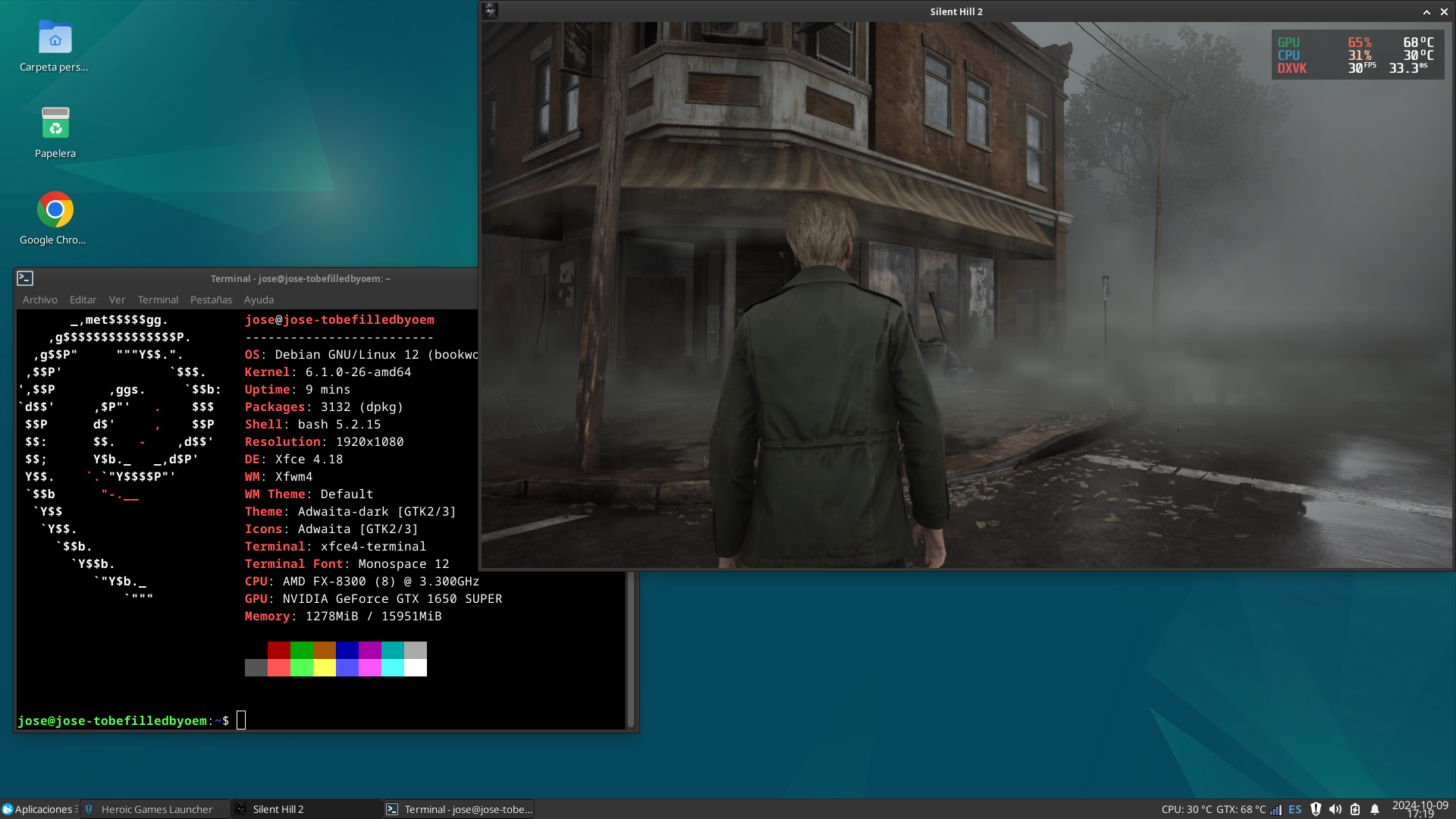Click the Debian swirl ASCII logo in terminal
Viewport: 1456px width, 819px height.
click(119, 459)
